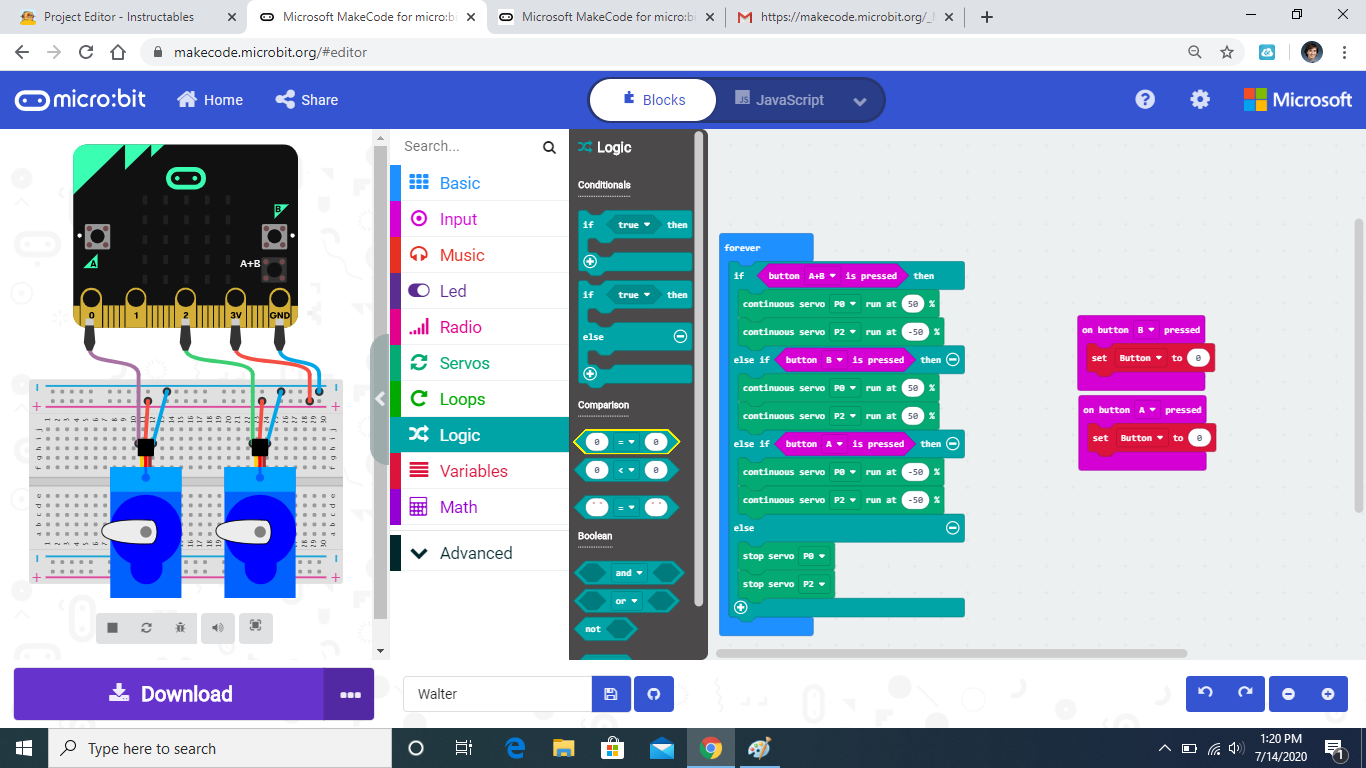The height and width of the screenshot is (768, 1366).
Task: Open button A dropdown in else-if block
Action: [x=835, y=444]
